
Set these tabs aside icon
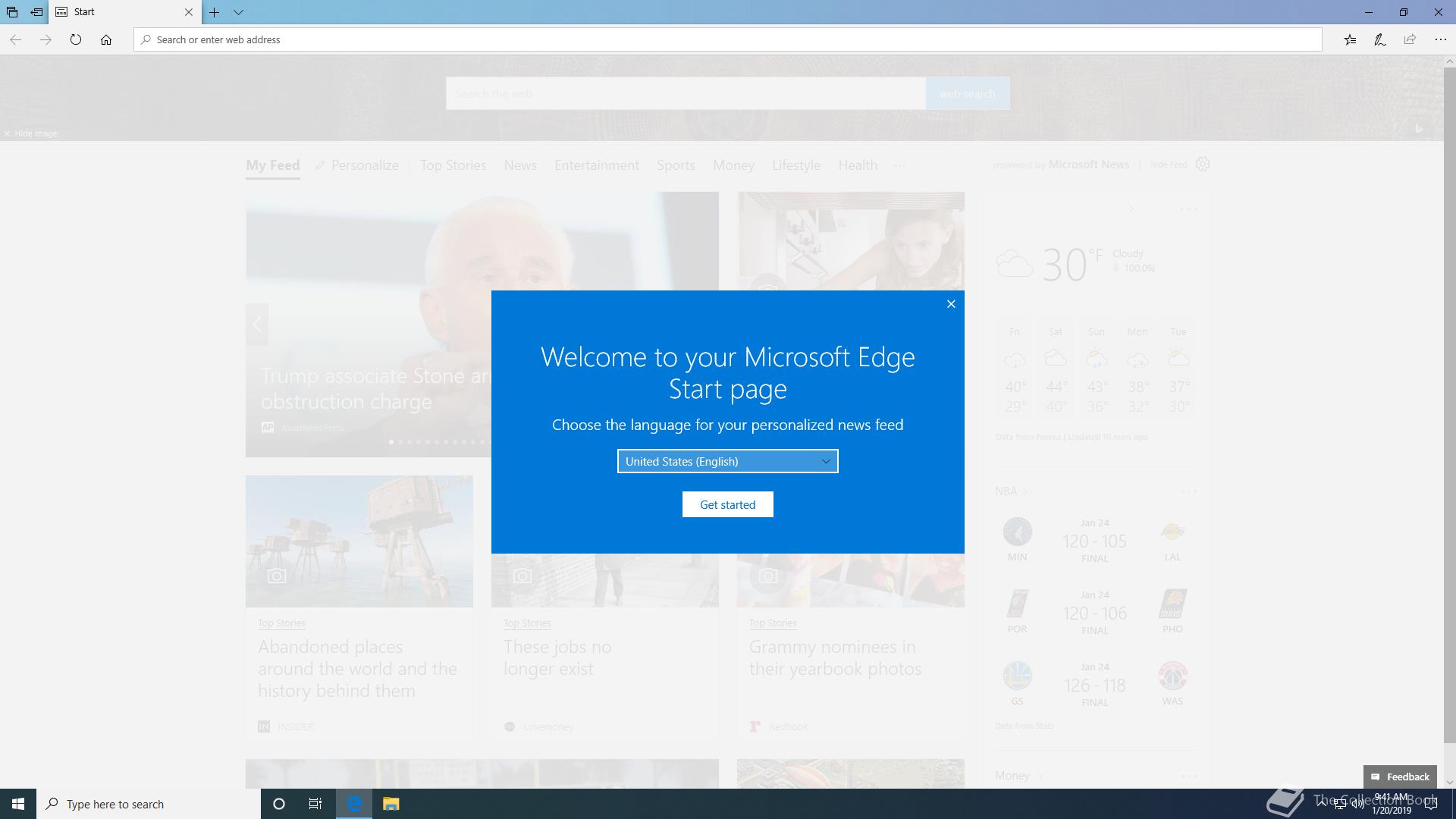coord(36,12)
